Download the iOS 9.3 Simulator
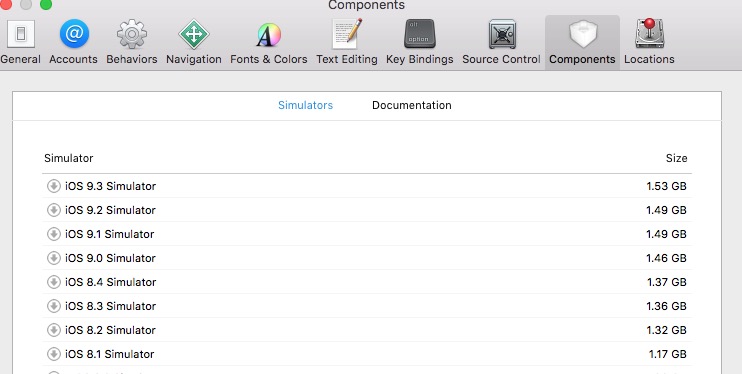Screen dimensions: 742x374 pos(53,186)
